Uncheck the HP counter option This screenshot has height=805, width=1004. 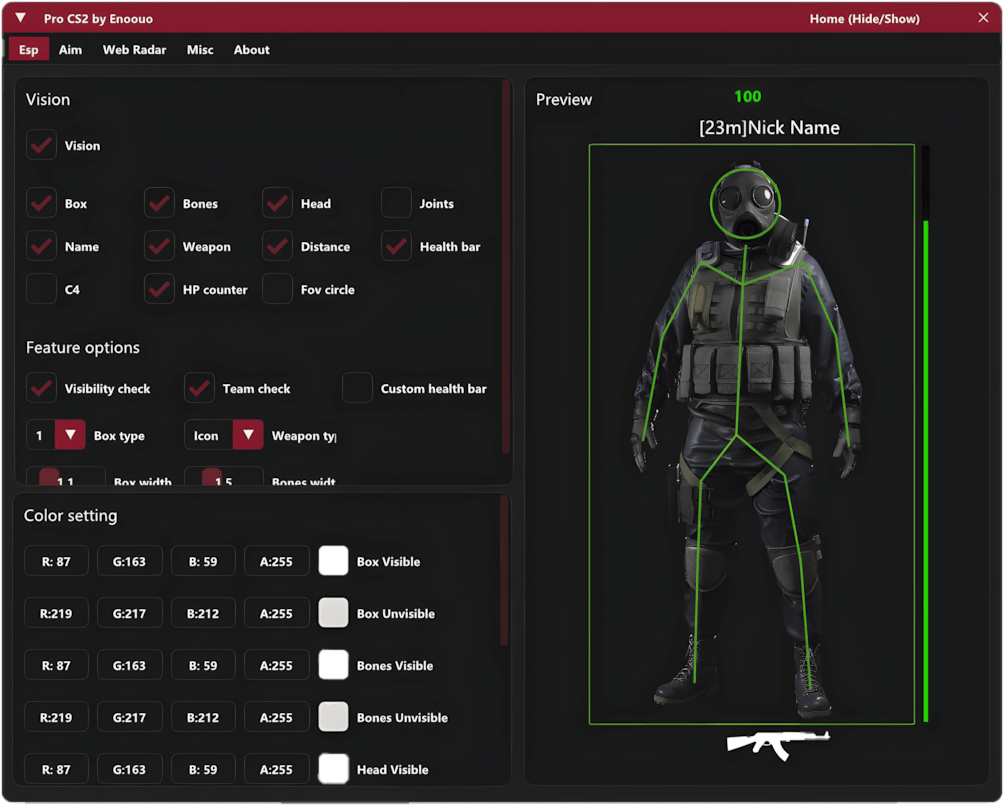point(159,289)
